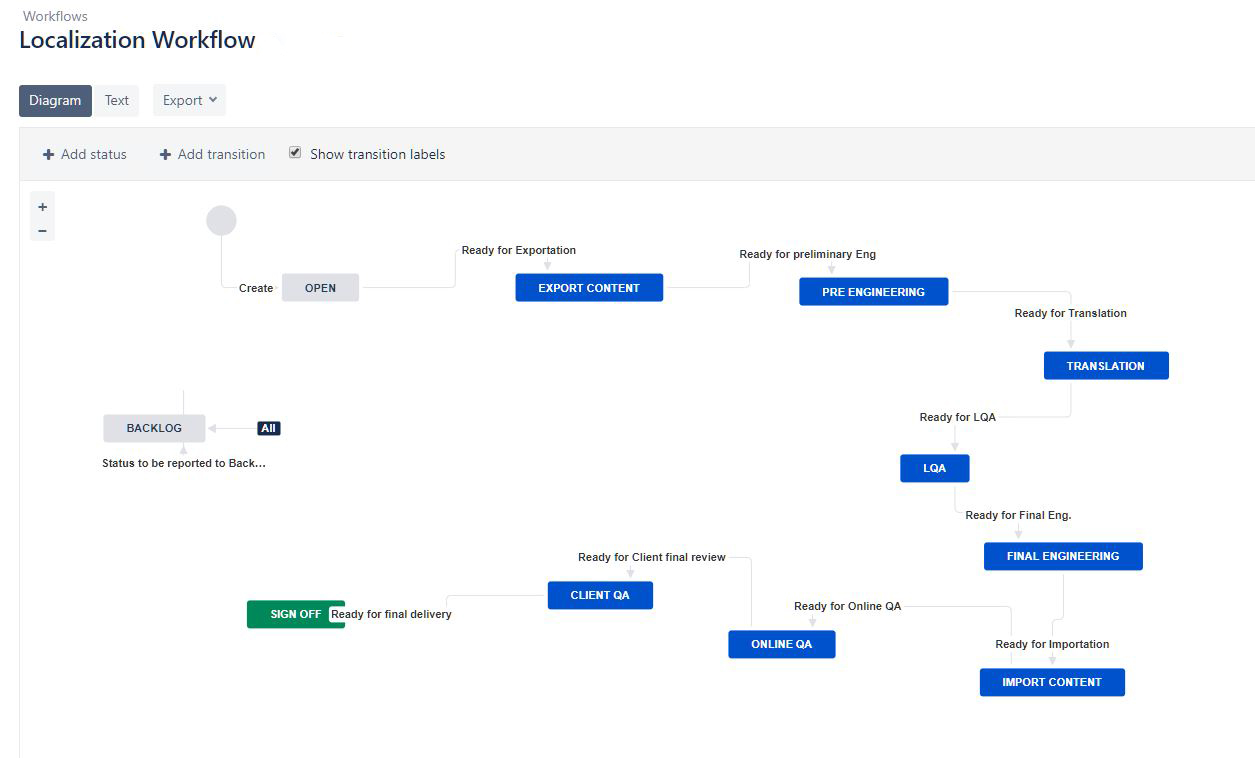Select the BACKLOG status node
Screen dimensions: 1255x758
point(154,427)
